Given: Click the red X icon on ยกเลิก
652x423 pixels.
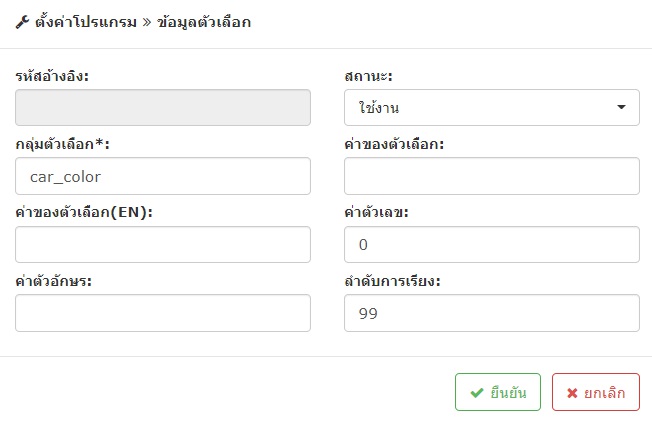Looking at the screenshot, I should coord(572,393).
